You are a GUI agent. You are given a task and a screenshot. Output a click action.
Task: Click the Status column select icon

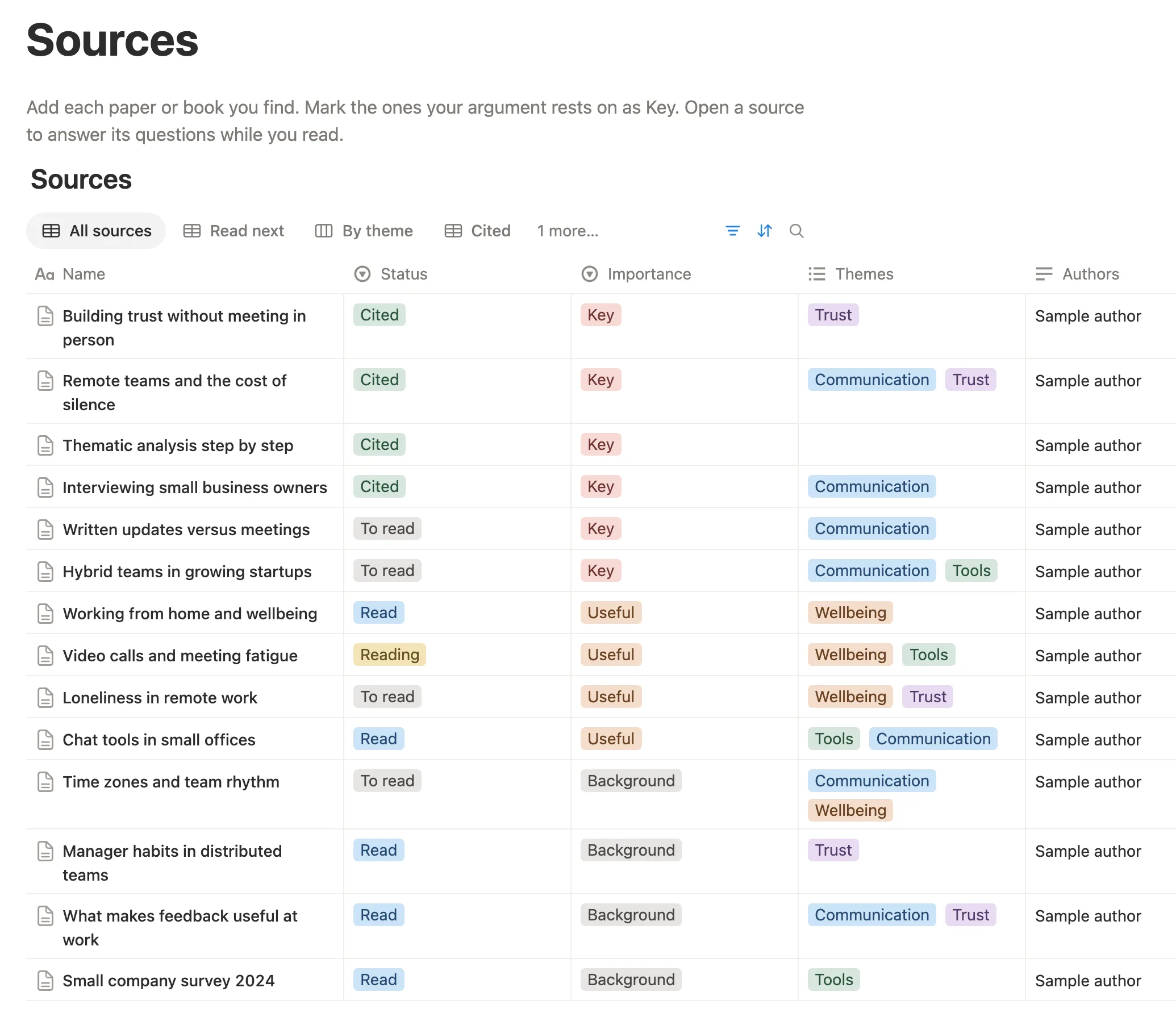point(362,274)
